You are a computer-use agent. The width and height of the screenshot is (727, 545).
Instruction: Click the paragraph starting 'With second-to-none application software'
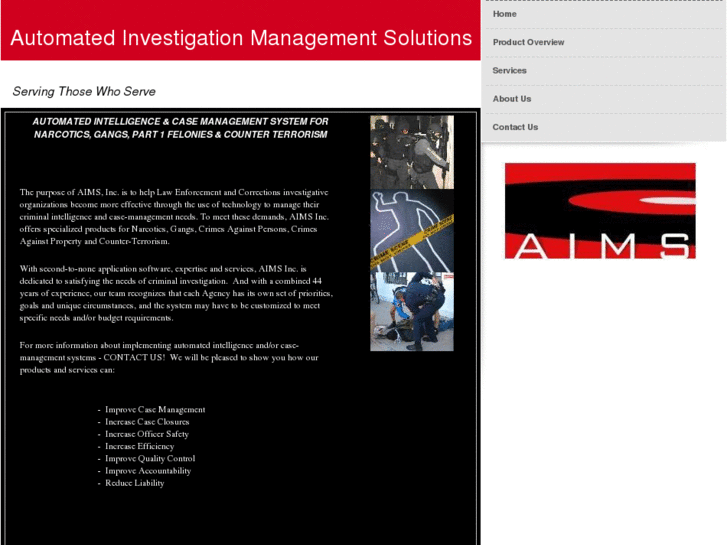coord(176,293)
